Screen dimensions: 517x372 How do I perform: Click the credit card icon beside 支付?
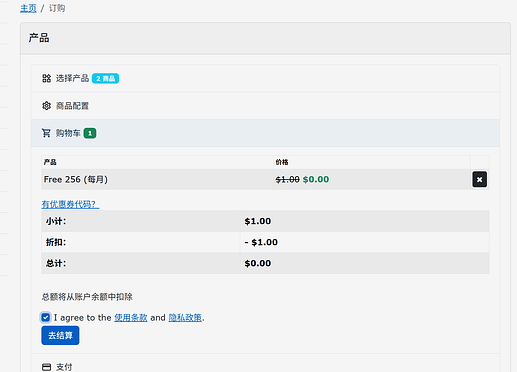(x=47, y=367)
